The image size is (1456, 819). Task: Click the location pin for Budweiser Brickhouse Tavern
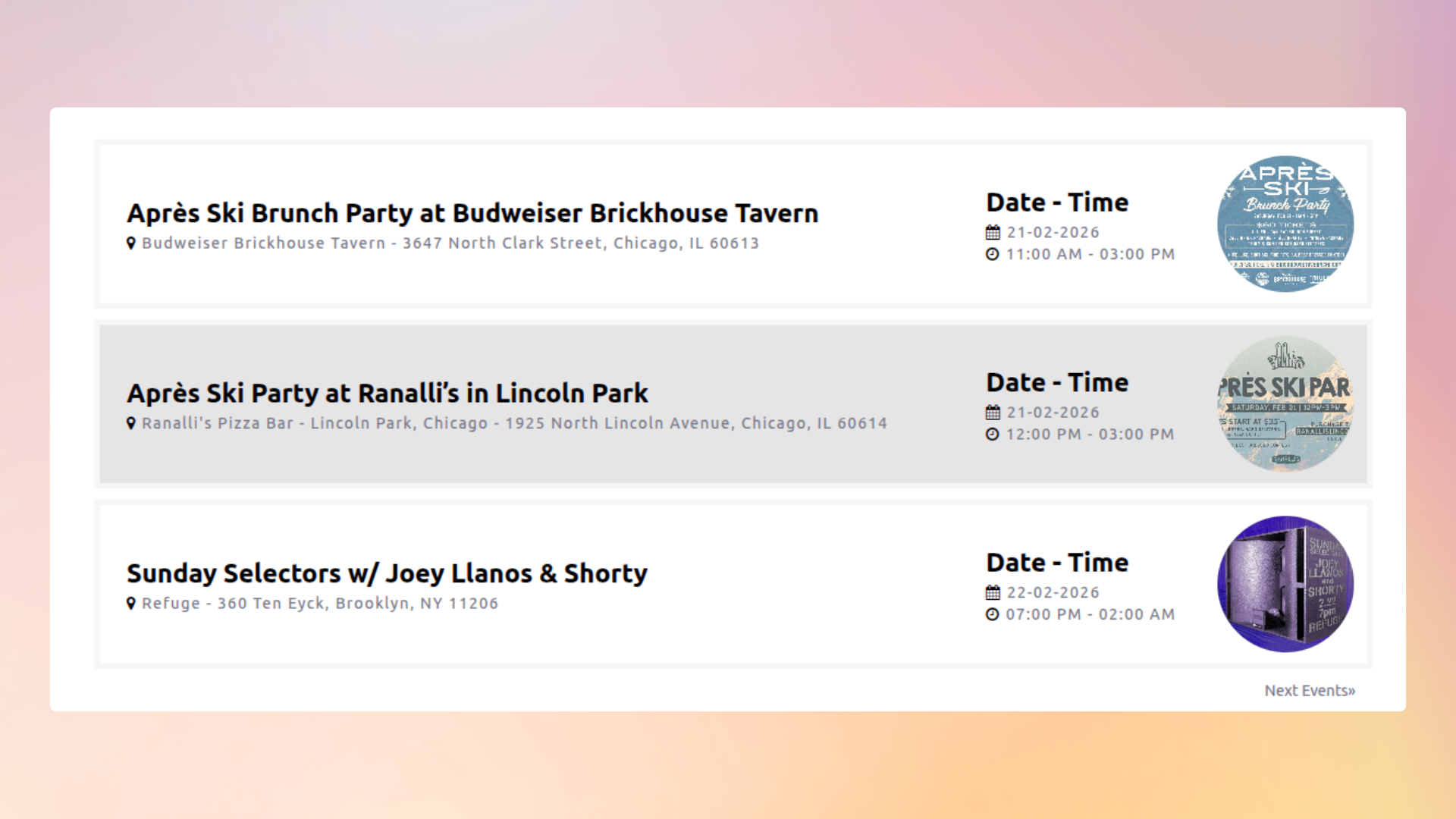point(130,243)
